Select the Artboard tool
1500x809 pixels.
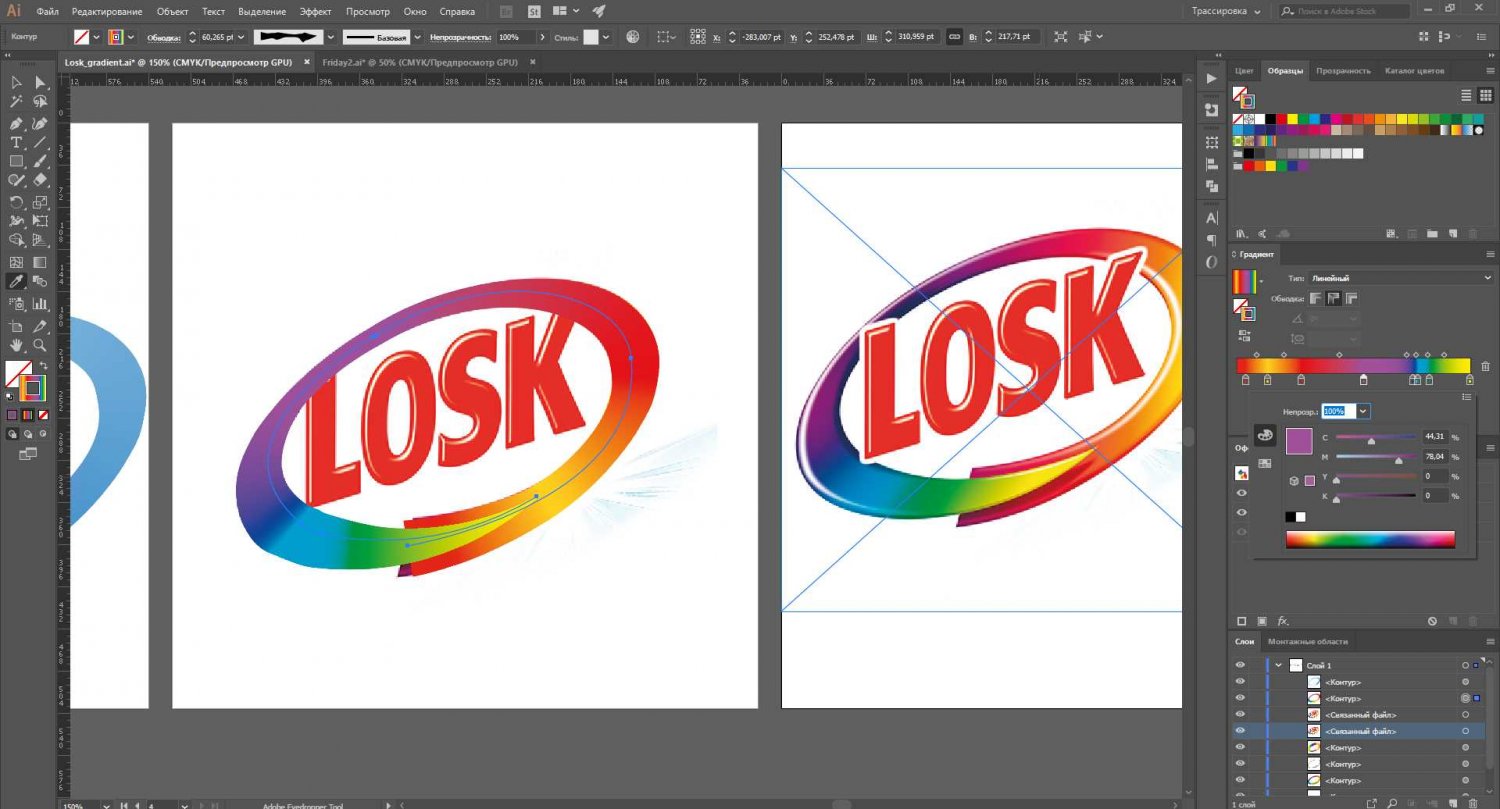tap(17, 326)
